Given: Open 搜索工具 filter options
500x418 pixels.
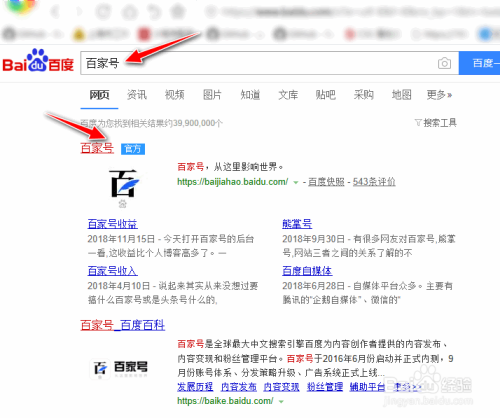Looking at the screenshot, I should tap(436, 123).
